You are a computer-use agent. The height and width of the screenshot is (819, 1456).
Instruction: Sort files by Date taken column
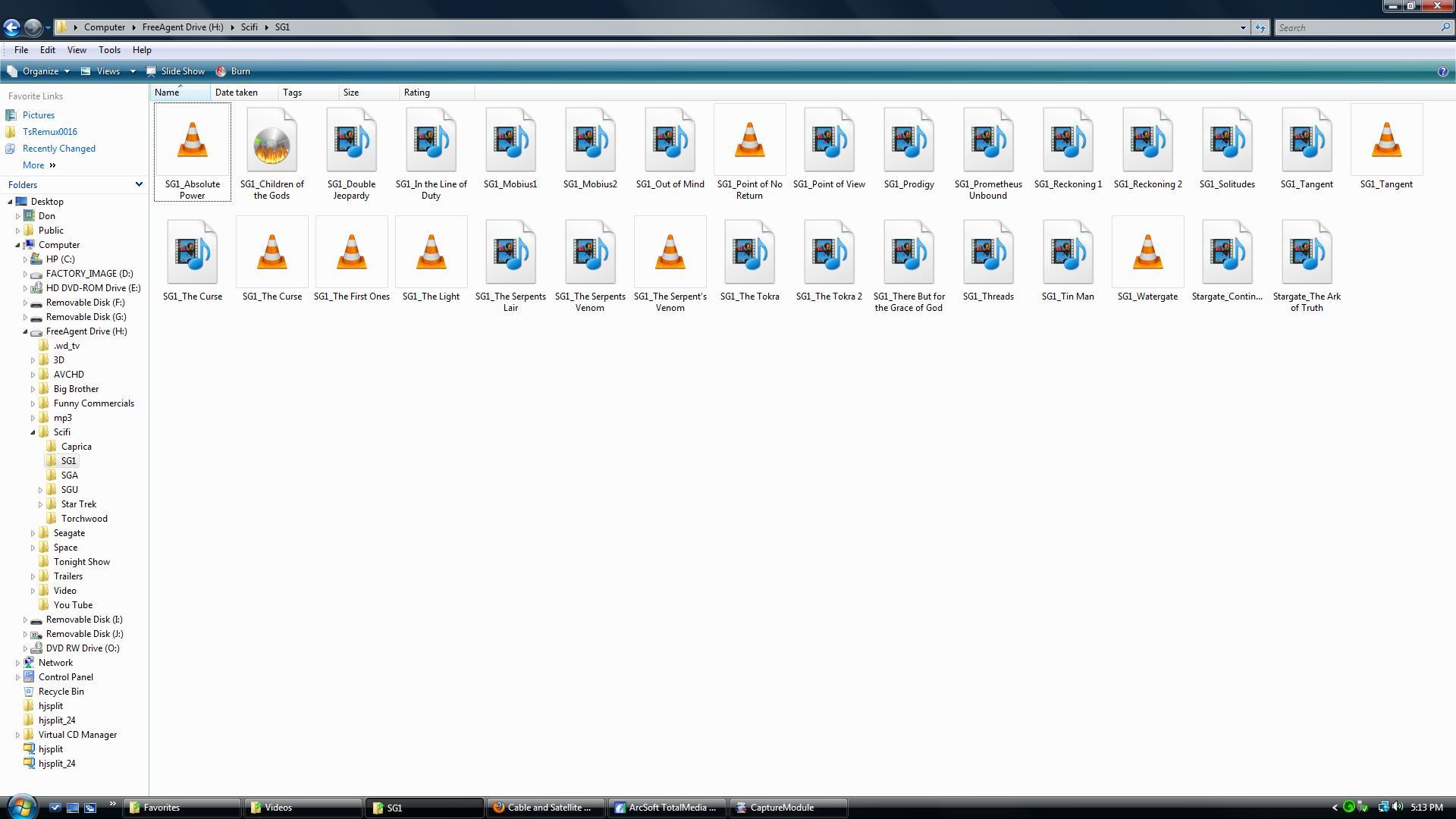point(236,93)
